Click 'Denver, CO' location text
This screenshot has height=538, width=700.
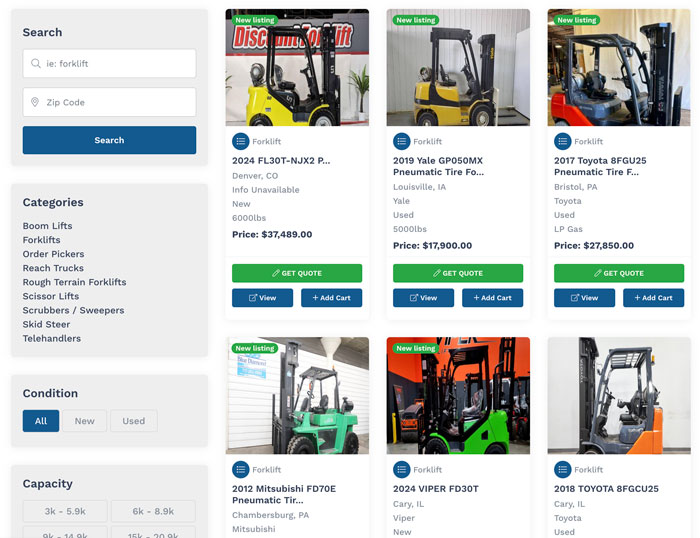(x=255, y=176)
